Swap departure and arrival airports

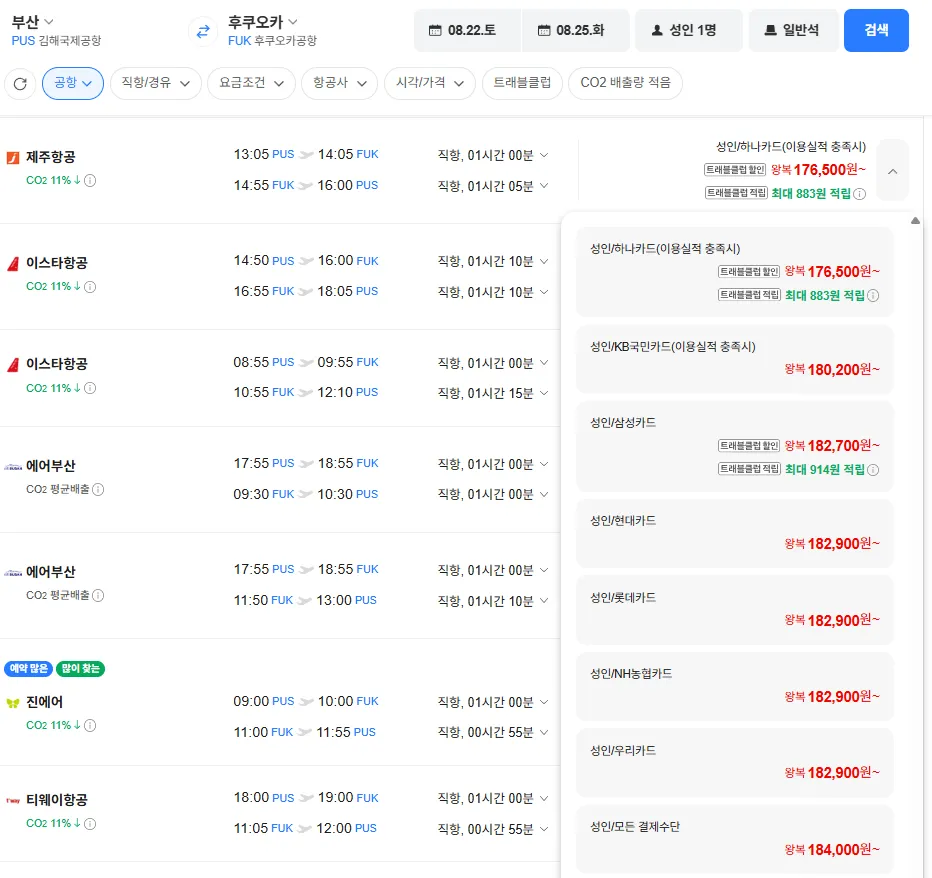(x=203, y=31)
